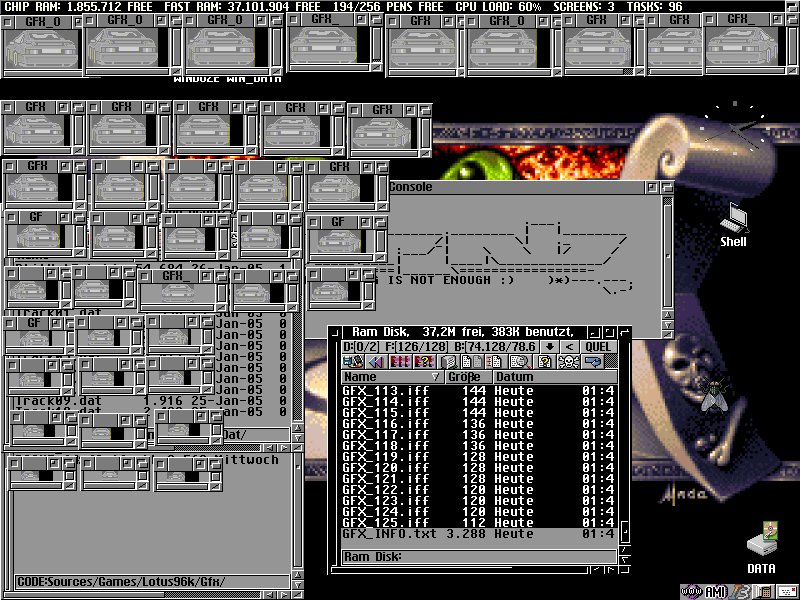The width and height of the screenshot is (800, 600).
Task: Open the down-arrow menu next to B: counter
Action: (x=549, y=347)
